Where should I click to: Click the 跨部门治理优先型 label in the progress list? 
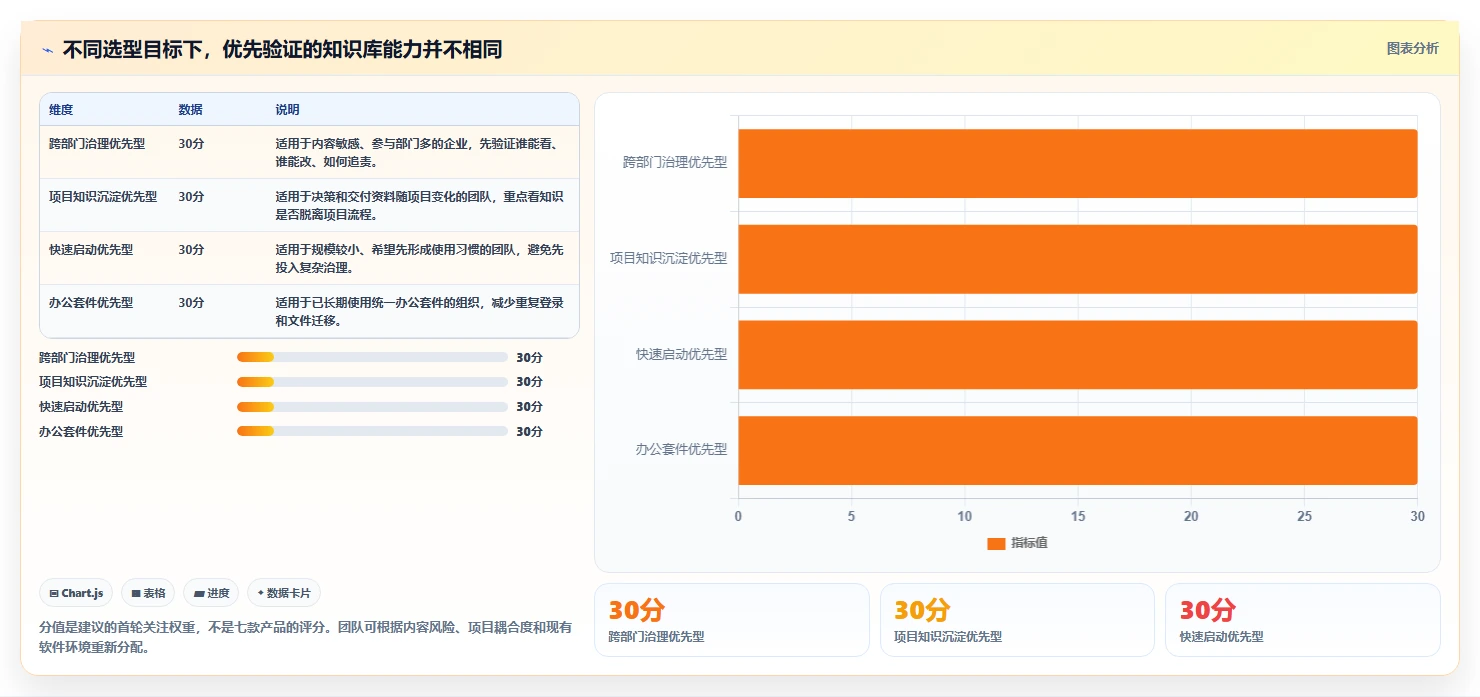[87, 357]
